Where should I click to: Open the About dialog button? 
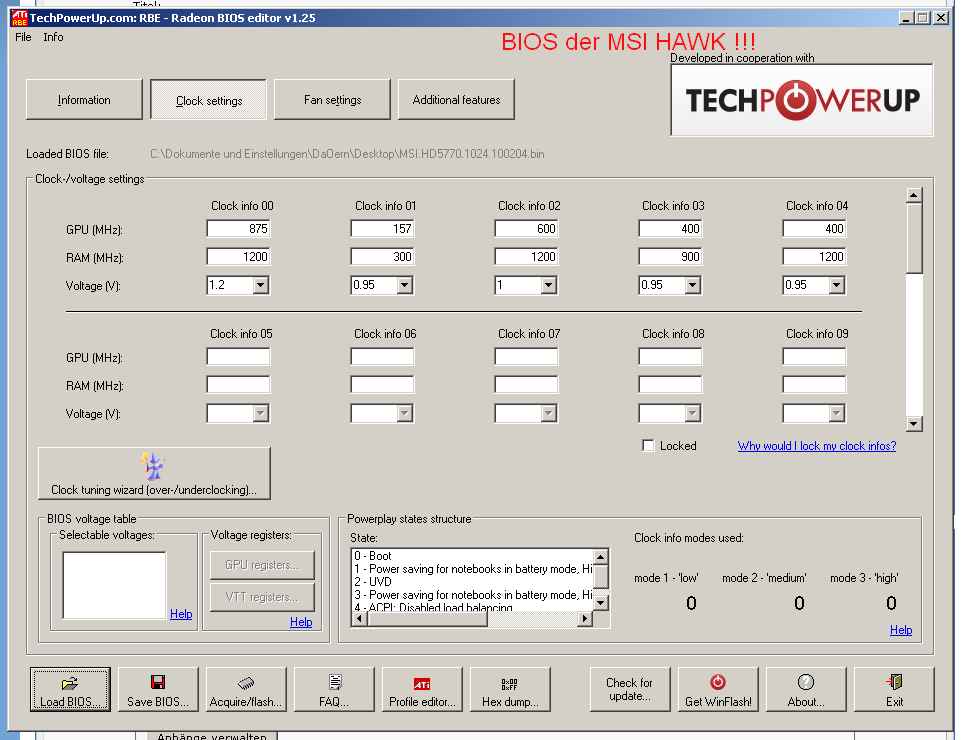(805, 689)
